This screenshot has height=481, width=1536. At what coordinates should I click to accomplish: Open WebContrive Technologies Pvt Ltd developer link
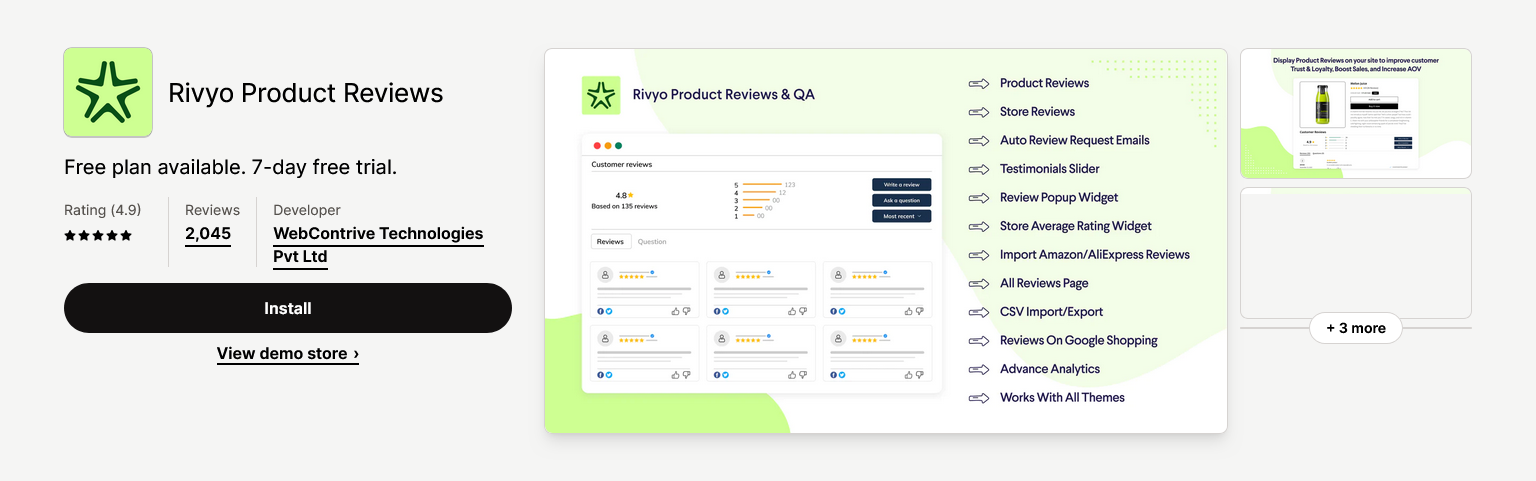pyautogui.click(x=378, y=245)
